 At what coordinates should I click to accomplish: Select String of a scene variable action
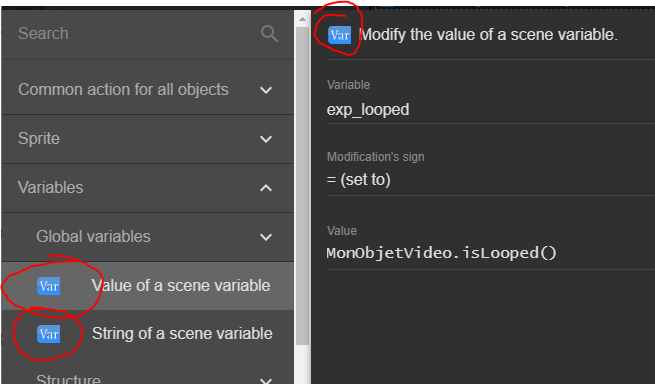click(x=147, y=334)
